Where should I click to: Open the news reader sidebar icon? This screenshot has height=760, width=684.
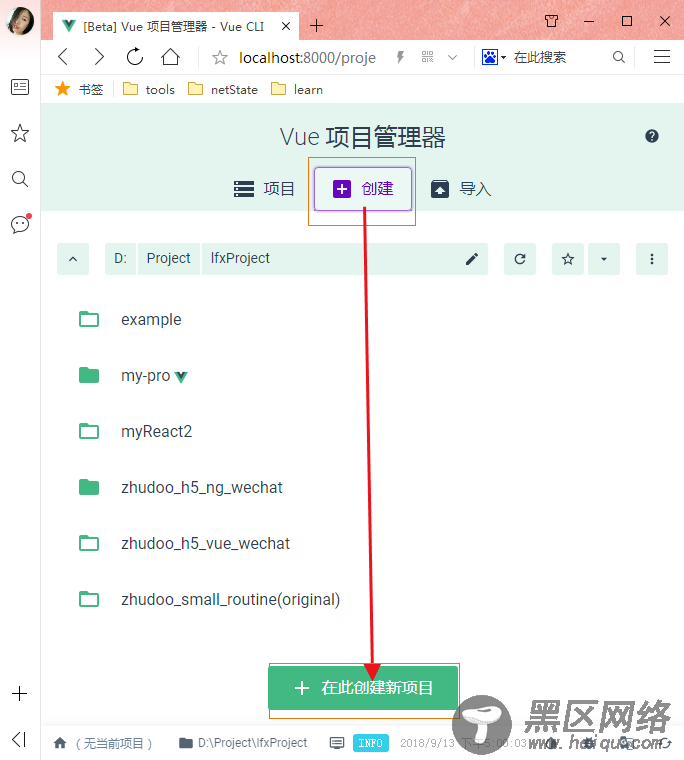20,87
